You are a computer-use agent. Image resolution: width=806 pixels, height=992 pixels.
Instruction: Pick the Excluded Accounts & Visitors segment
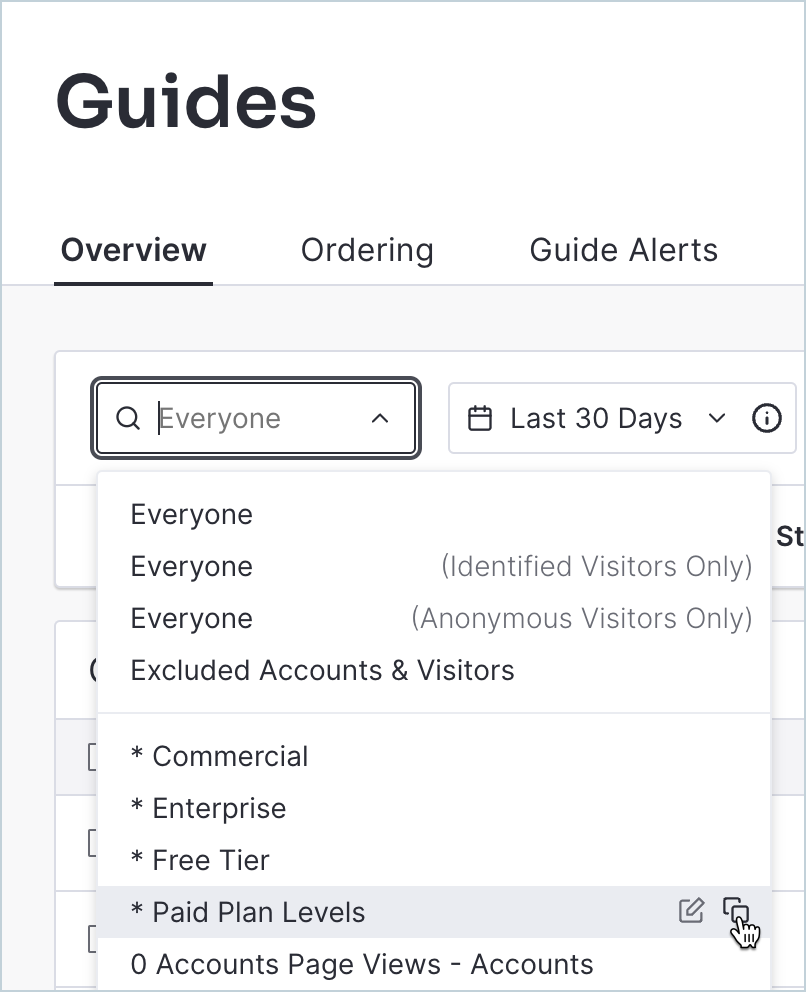[x=322, y=670]
